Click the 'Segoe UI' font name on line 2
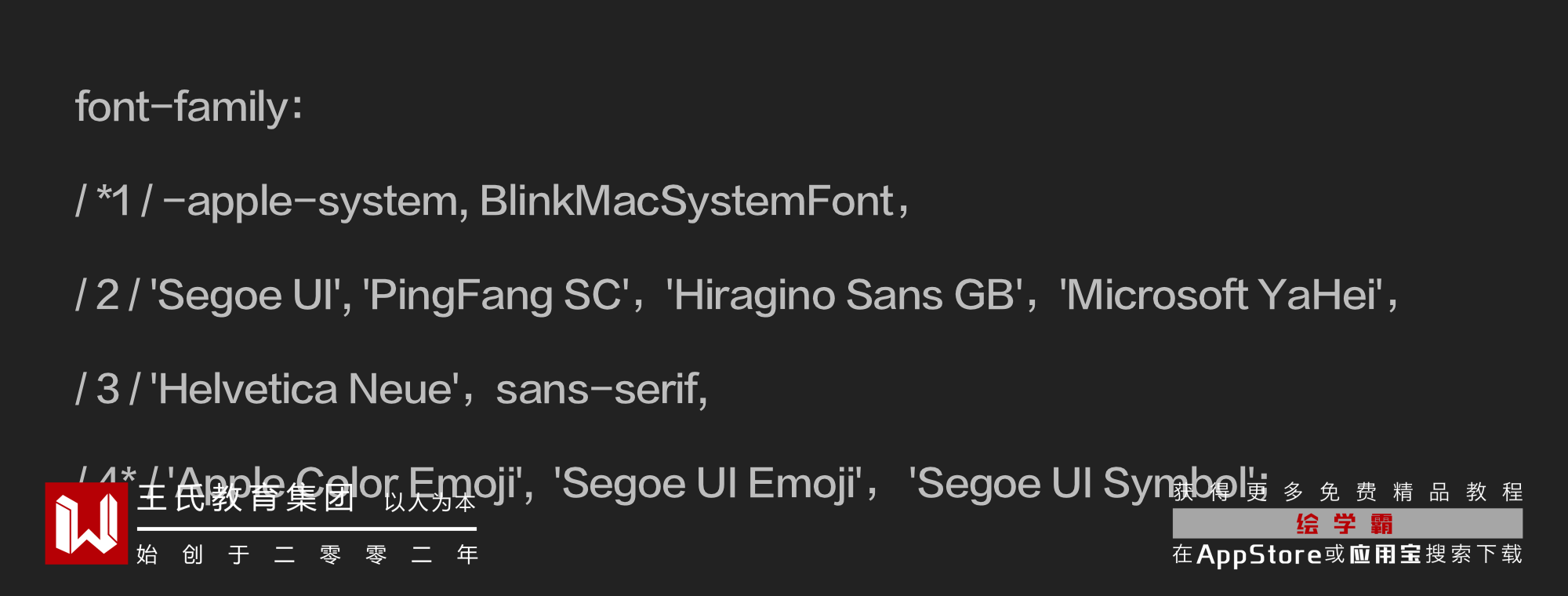 tap(246, 296)
